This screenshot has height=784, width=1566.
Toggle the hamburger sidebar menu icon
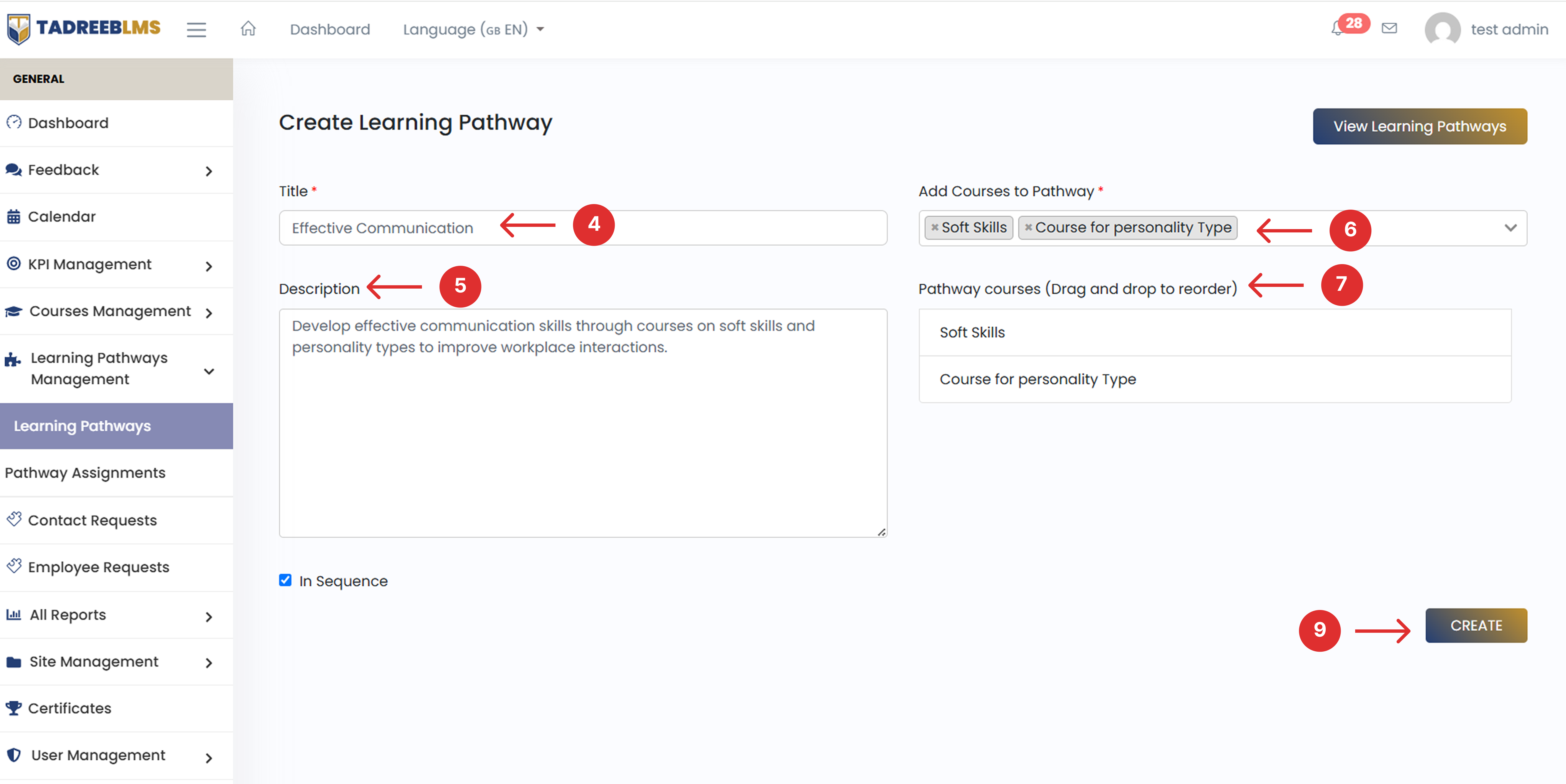click(196, 30)
